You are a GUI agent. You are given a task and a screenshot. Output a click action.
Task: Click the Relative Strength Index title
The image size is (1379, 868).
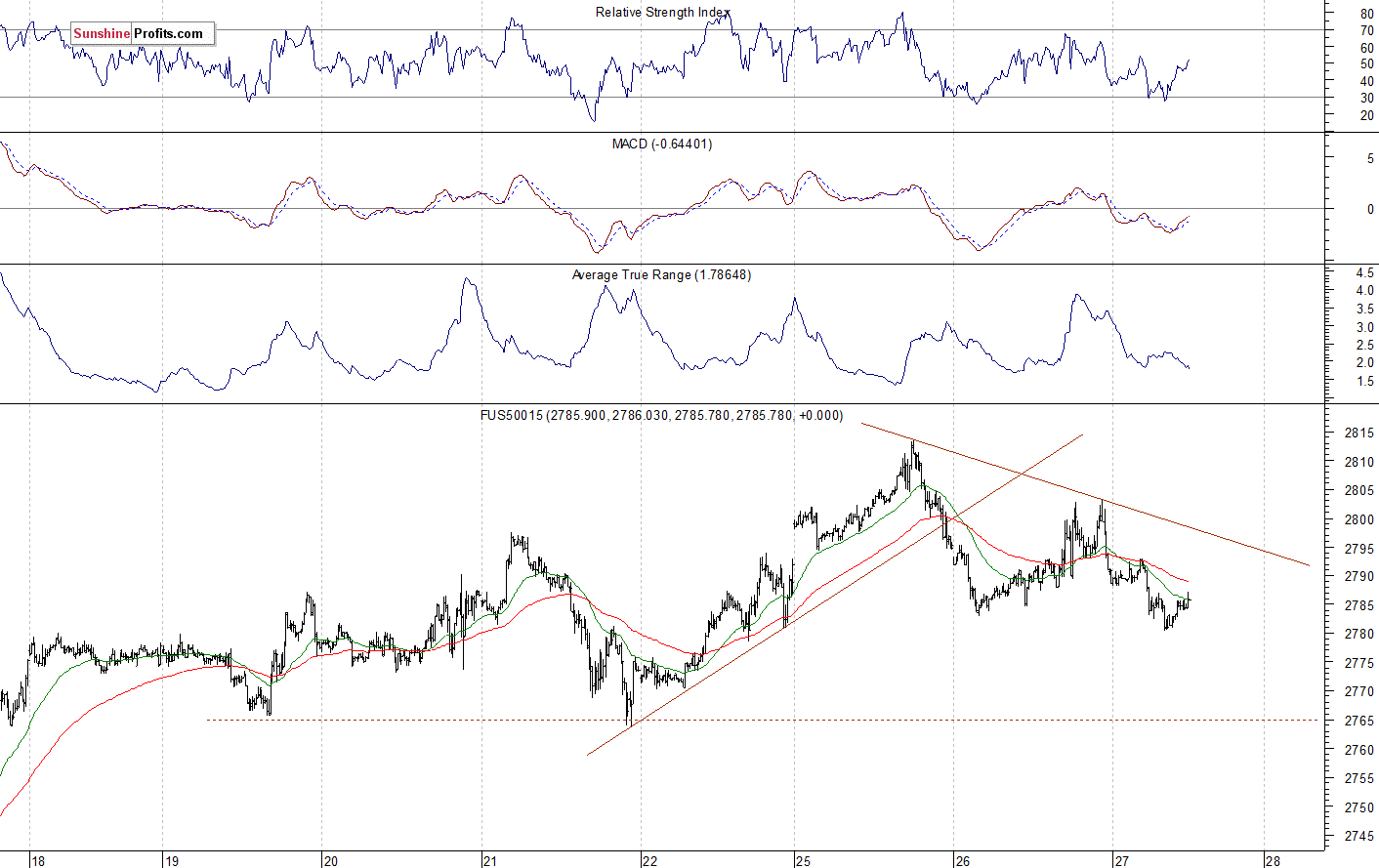click(662, 13)
